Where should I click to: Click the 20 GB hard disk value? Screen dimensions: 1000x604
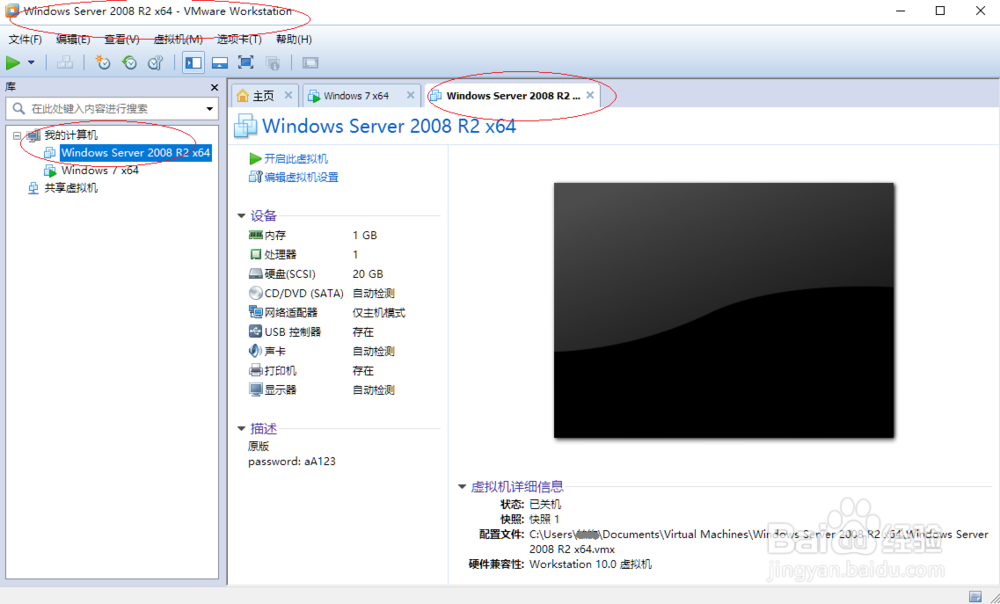(x=368, y=274)
